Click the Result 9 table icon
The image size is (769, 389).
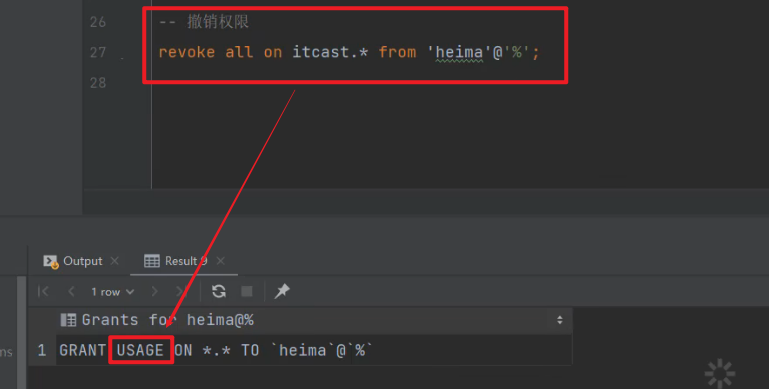152,261
